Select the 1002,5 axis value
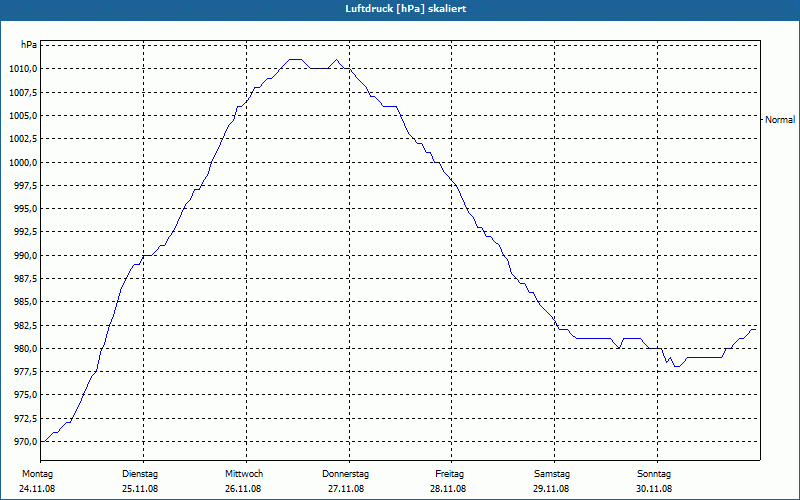 pos(23,139)
